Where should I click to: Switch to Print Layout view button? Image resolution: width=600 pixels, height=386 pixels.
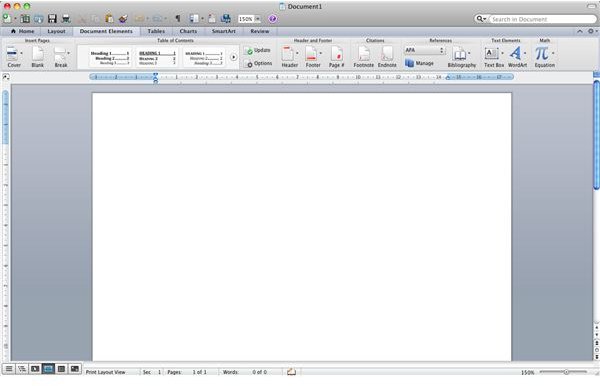point(48,369)
